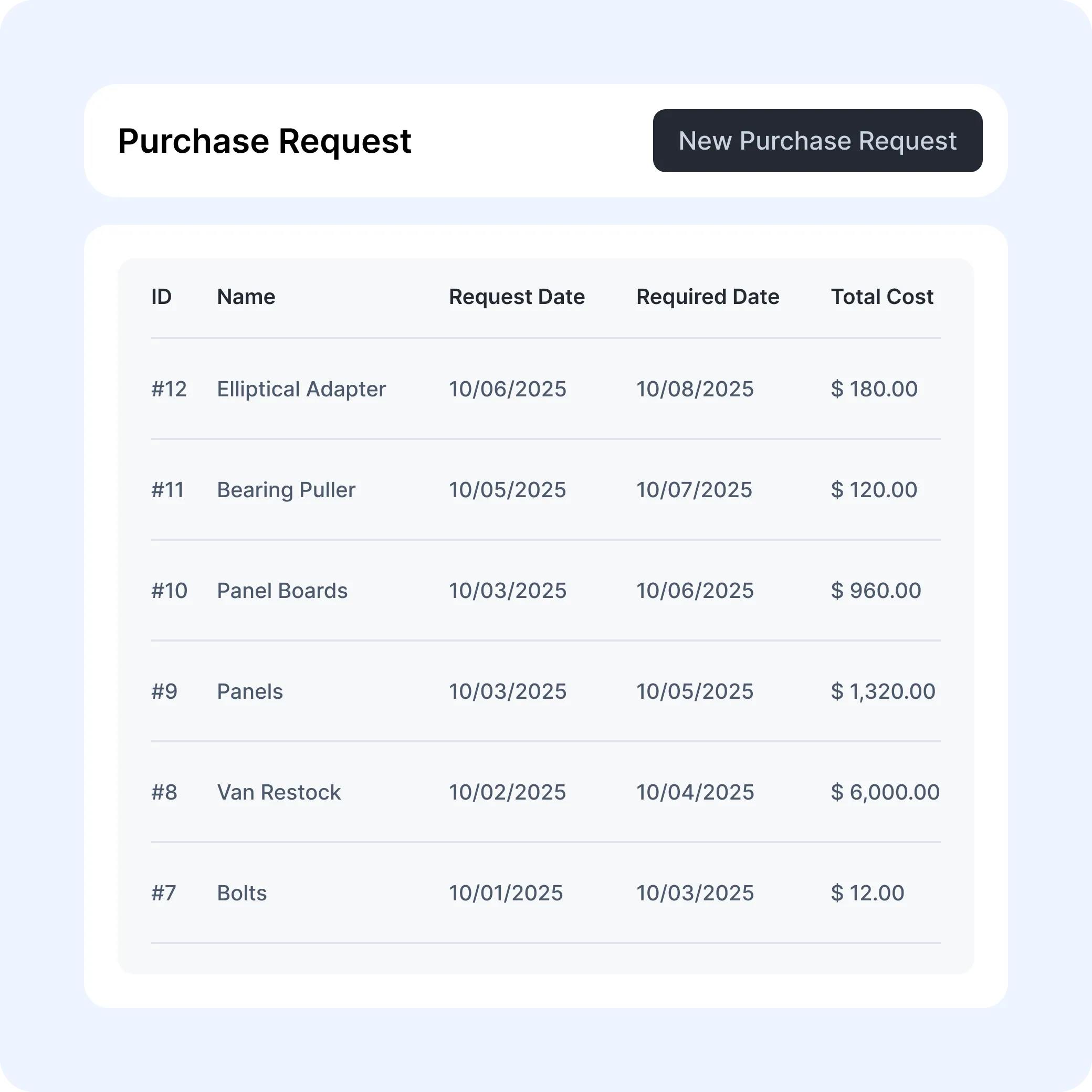Sort by the Name column header
Screen dimensions: 1092x1092
pos(246,296)
